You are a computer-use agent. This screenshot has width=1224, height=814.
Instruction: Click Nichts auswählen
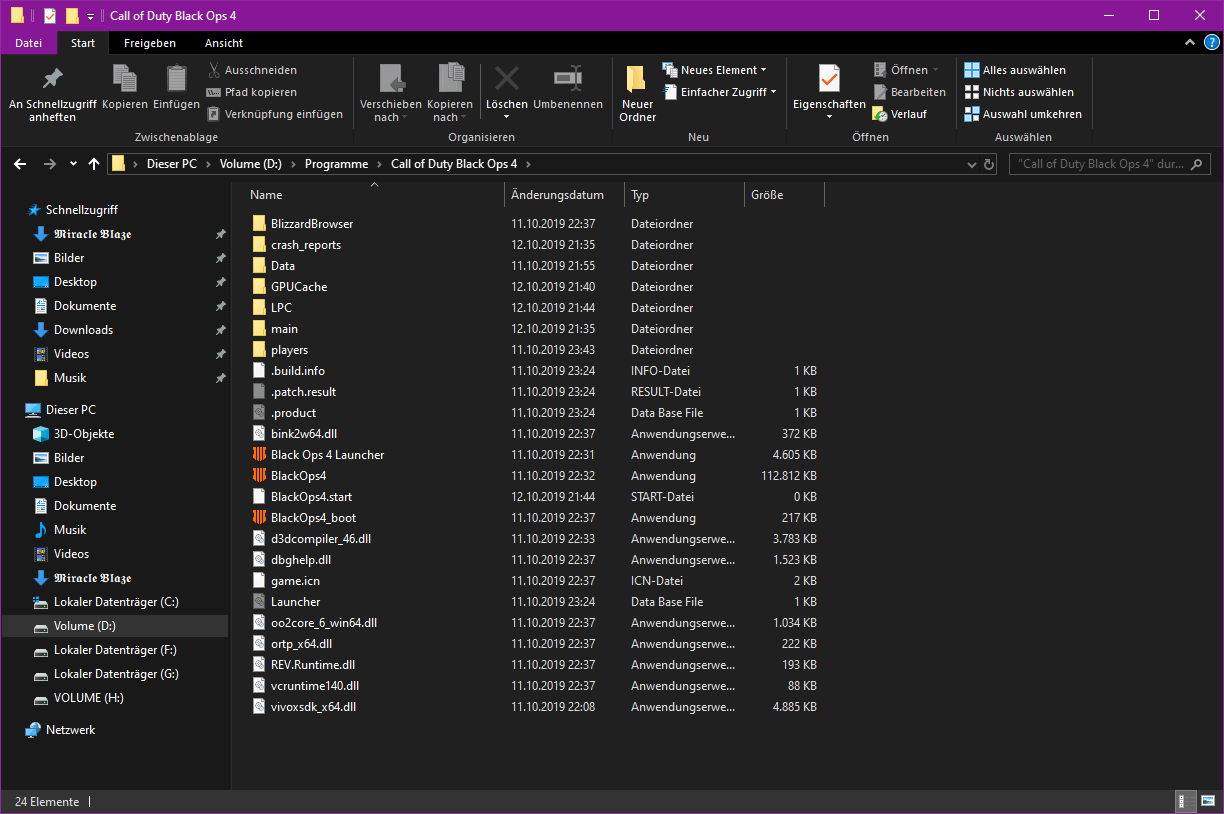(x=1019, y=92)
